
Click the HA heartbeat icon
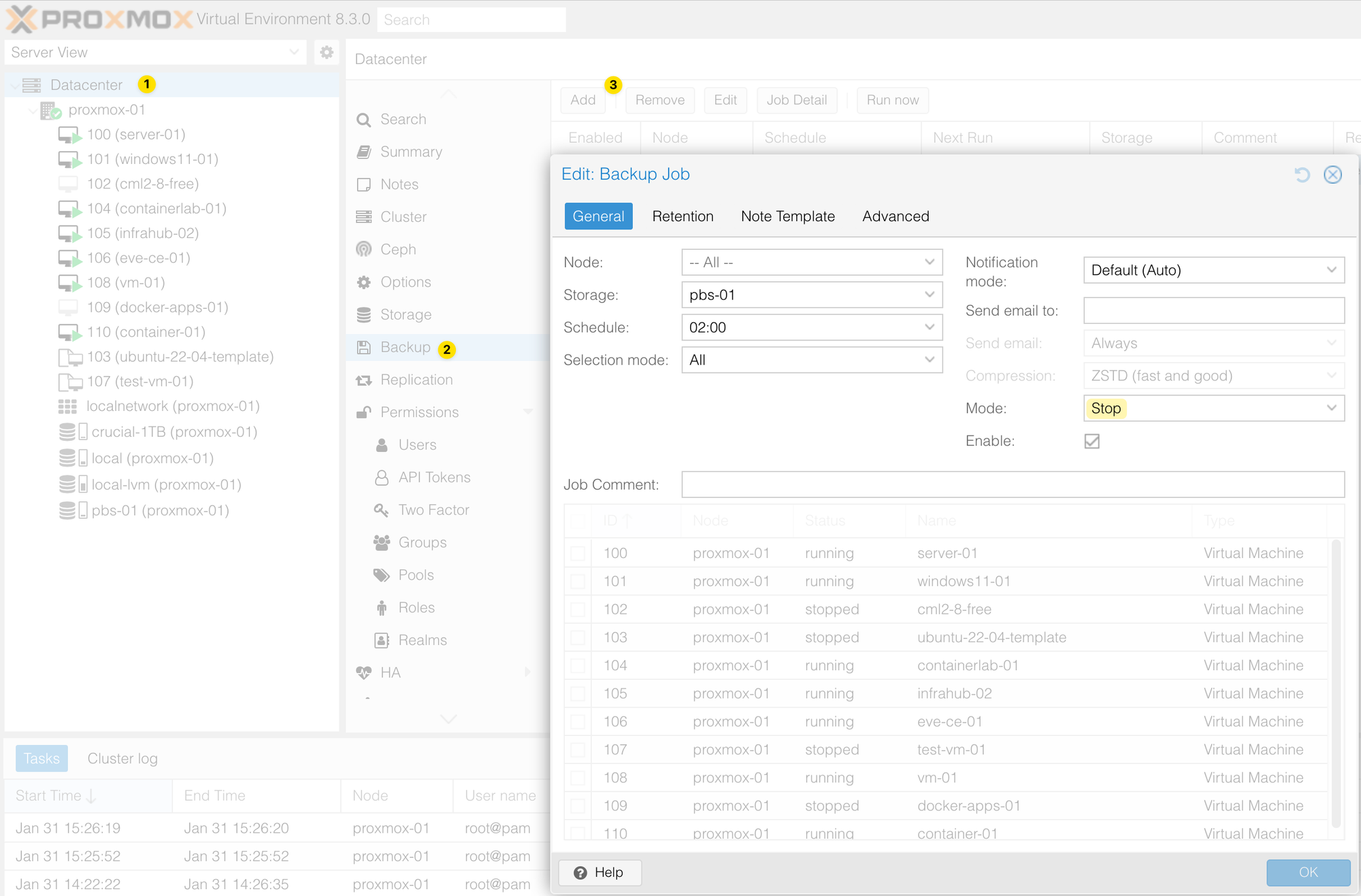(364, 673)
